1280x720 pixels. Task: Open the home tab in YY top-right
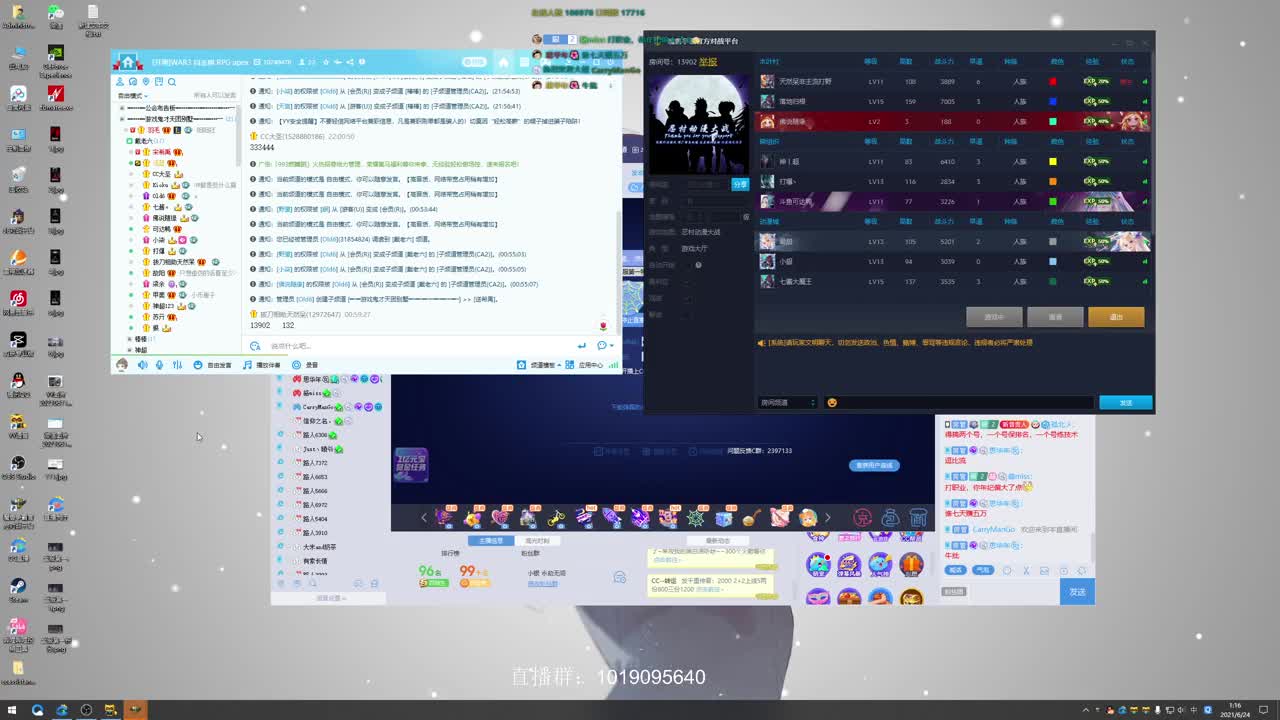click(504, 62)
